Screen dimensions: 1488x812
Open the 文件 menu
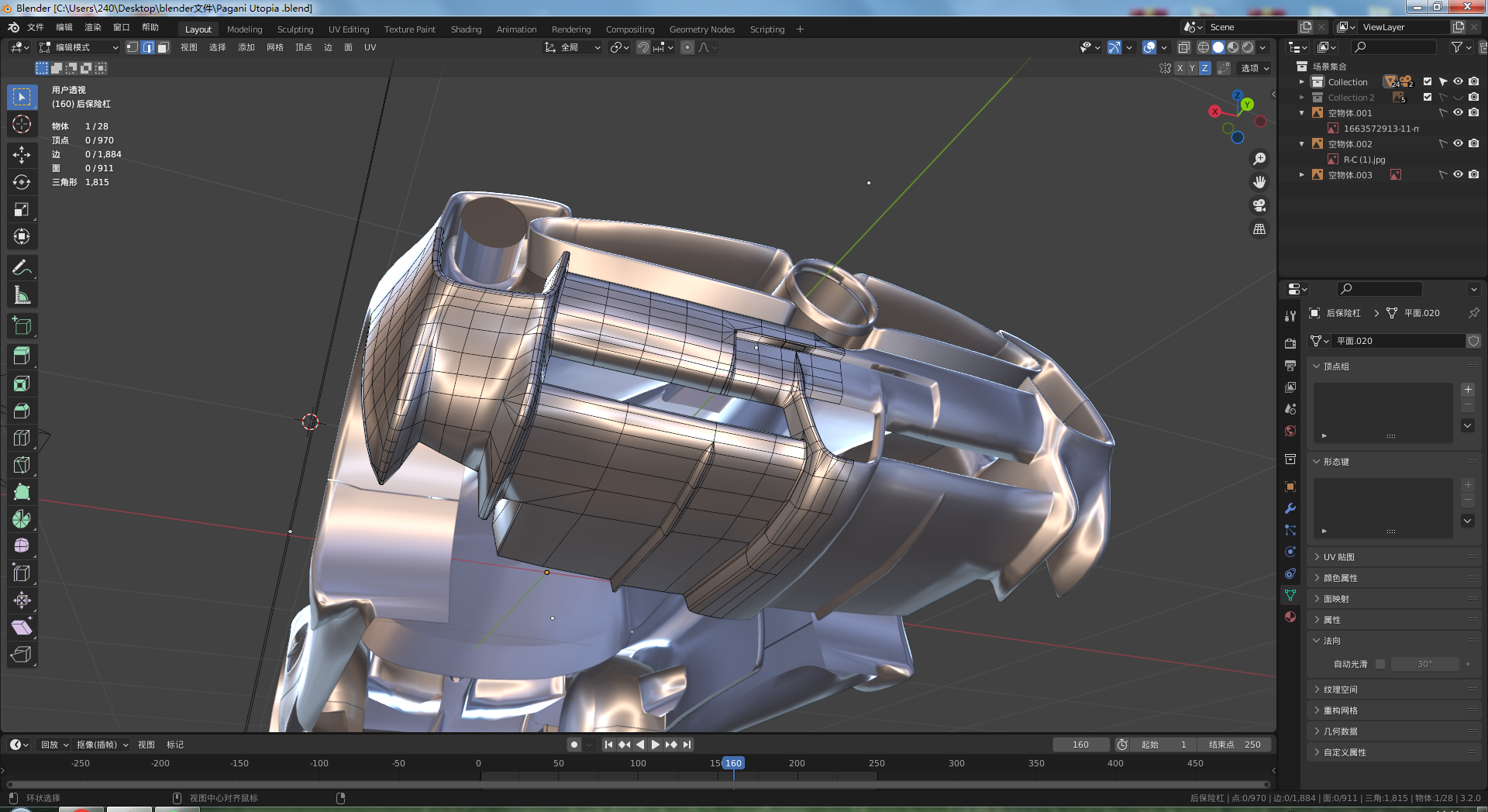tap(36, 27)
